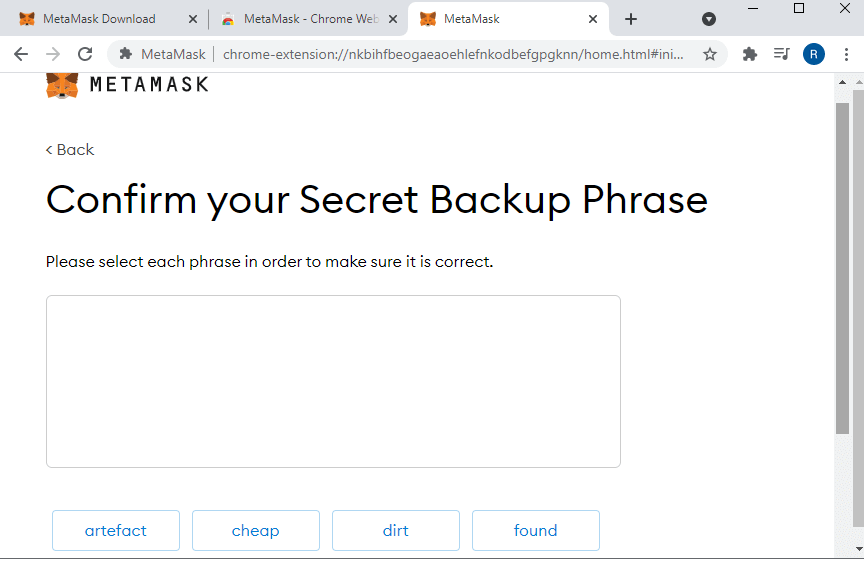The image size is (864, 566).
Task: Go back with the browser arrow
Action: 21,54
